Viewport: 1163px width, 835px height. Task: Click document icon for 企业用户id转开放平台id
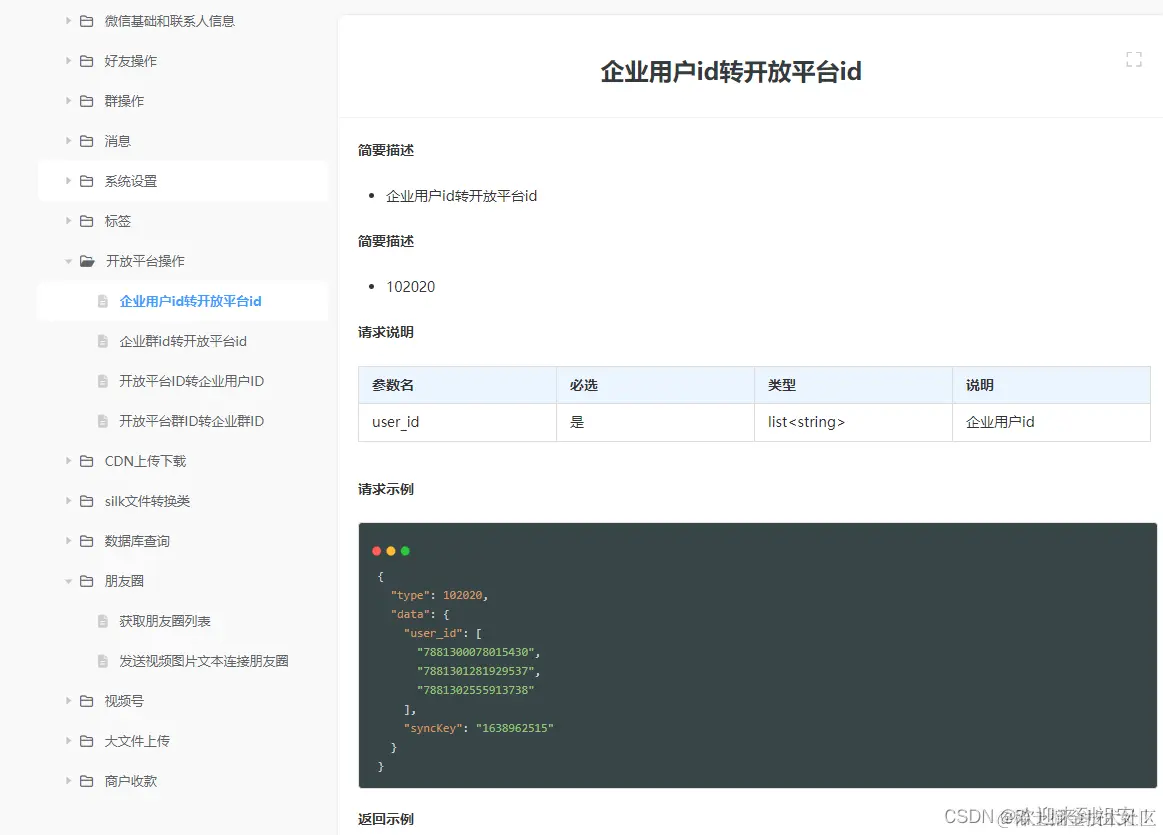[x=103, y=301]
